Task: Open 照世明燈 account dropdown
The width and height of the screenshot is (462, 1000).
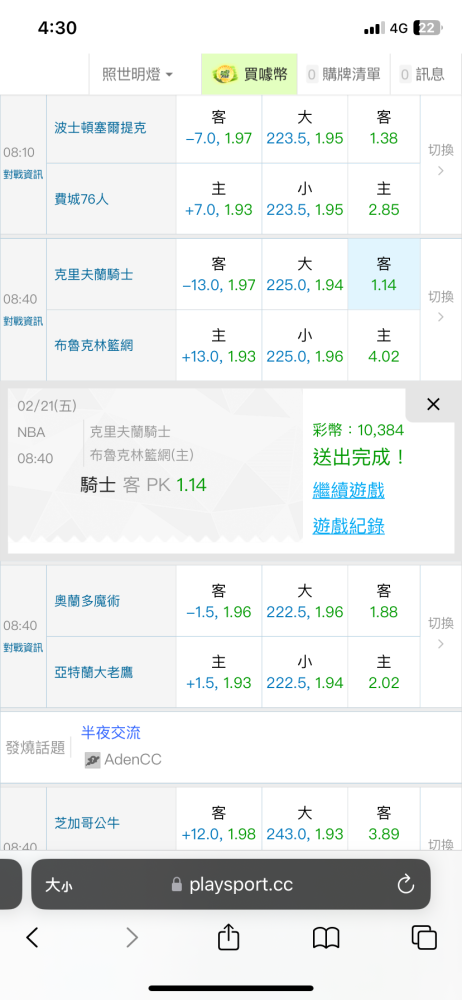Action: pyautogui.click(x=138, y=74)
